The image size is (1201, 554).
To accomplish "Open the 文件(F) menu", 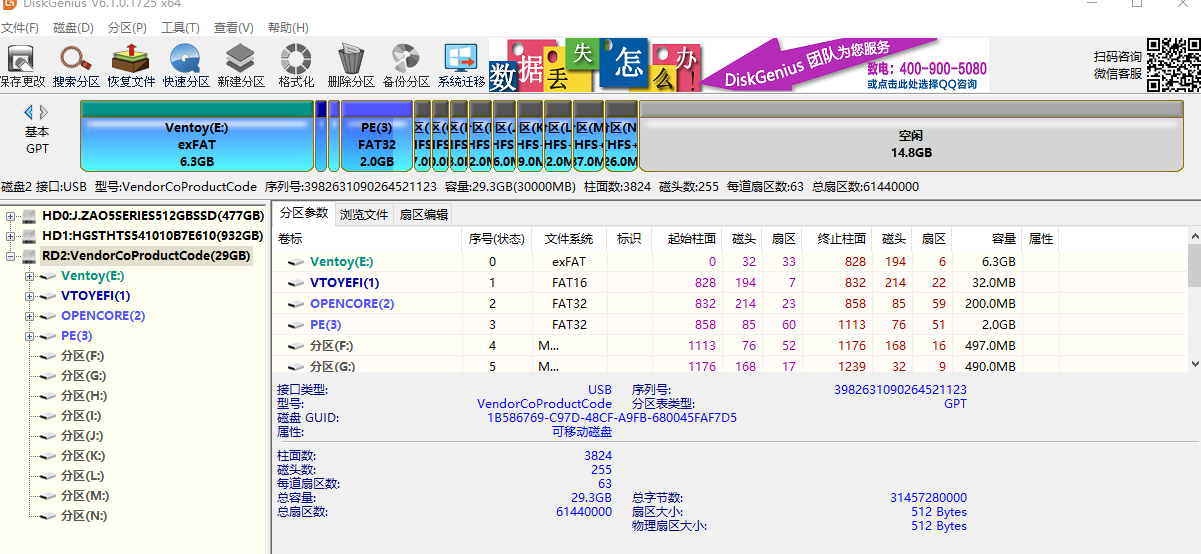I will [20, 28].
